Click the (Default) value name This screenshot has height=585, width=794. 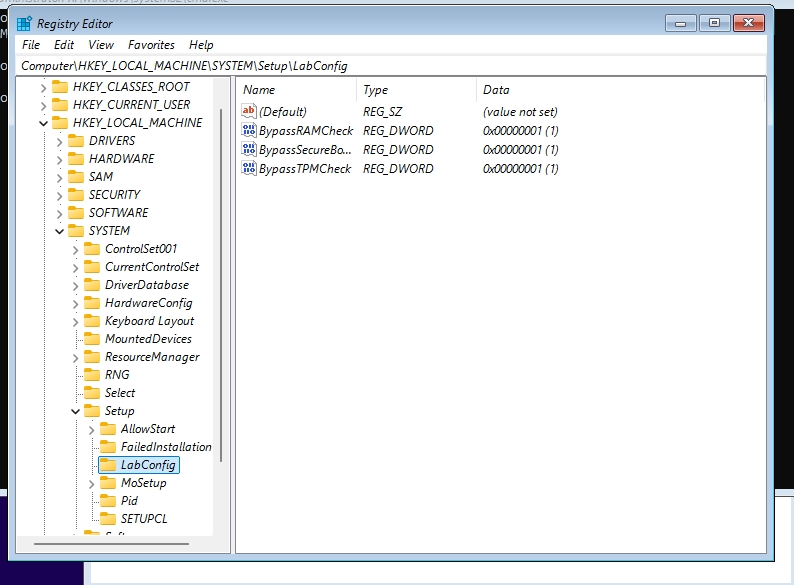pos(283,112)
